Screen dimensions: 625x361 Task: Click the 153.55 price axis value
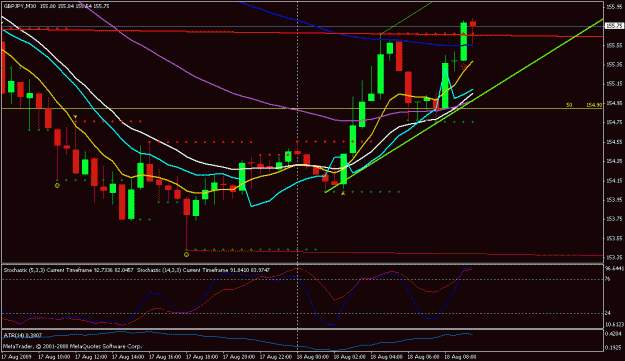pyautogui.click(x=614, y=239)
